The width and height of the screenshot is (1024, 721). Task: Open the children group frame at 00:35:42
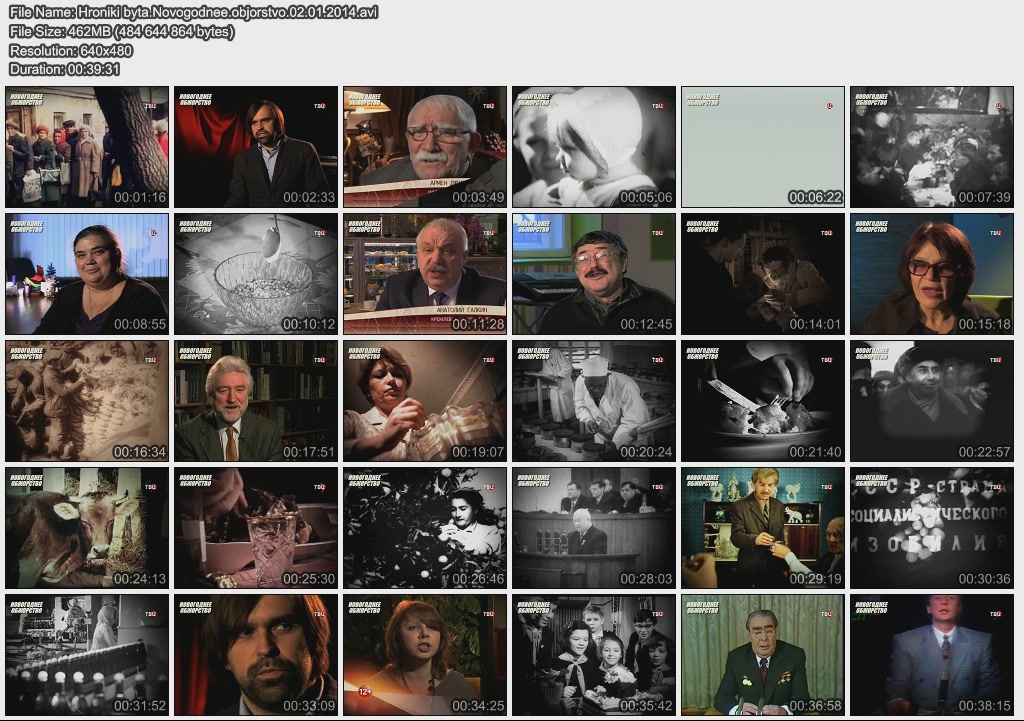point(594,655)
